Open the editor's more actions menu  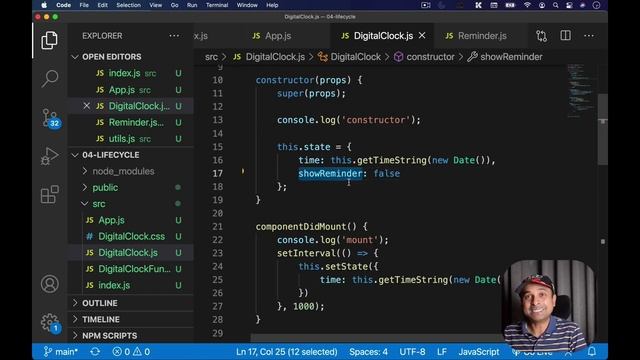(589, 36)
